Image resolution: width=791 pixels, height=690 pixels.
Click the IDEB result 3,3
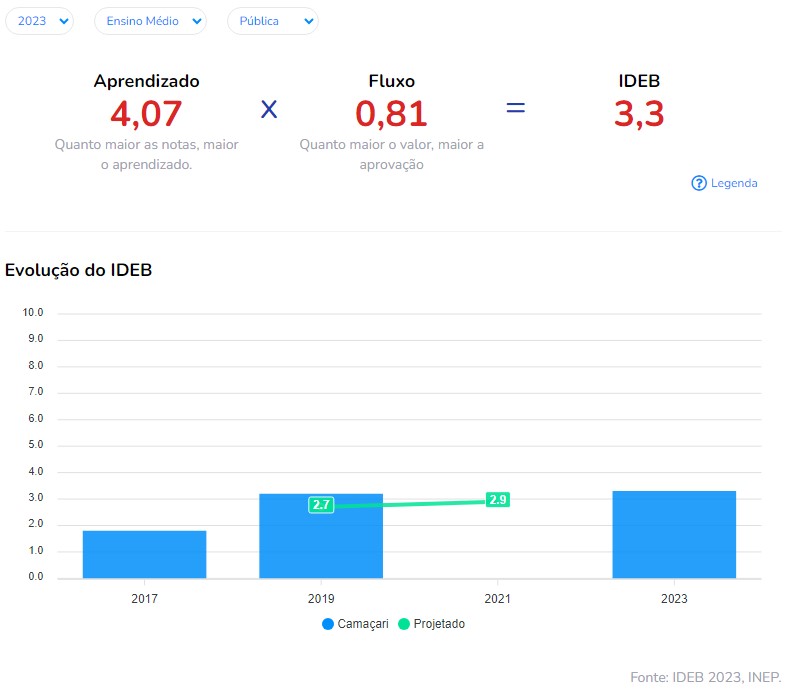point(638,114)
